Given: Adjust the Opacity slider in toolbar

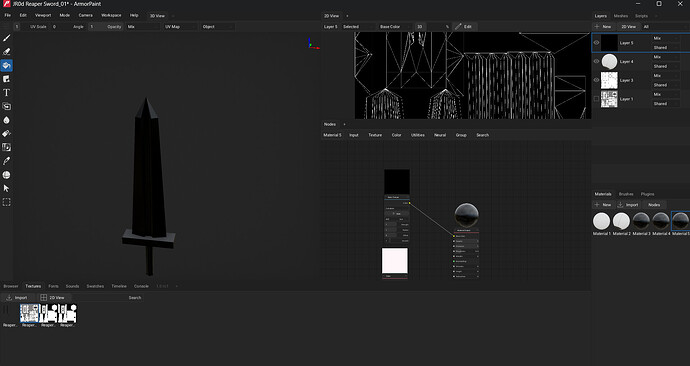Looking at the screenshot, I should [106, 27].
